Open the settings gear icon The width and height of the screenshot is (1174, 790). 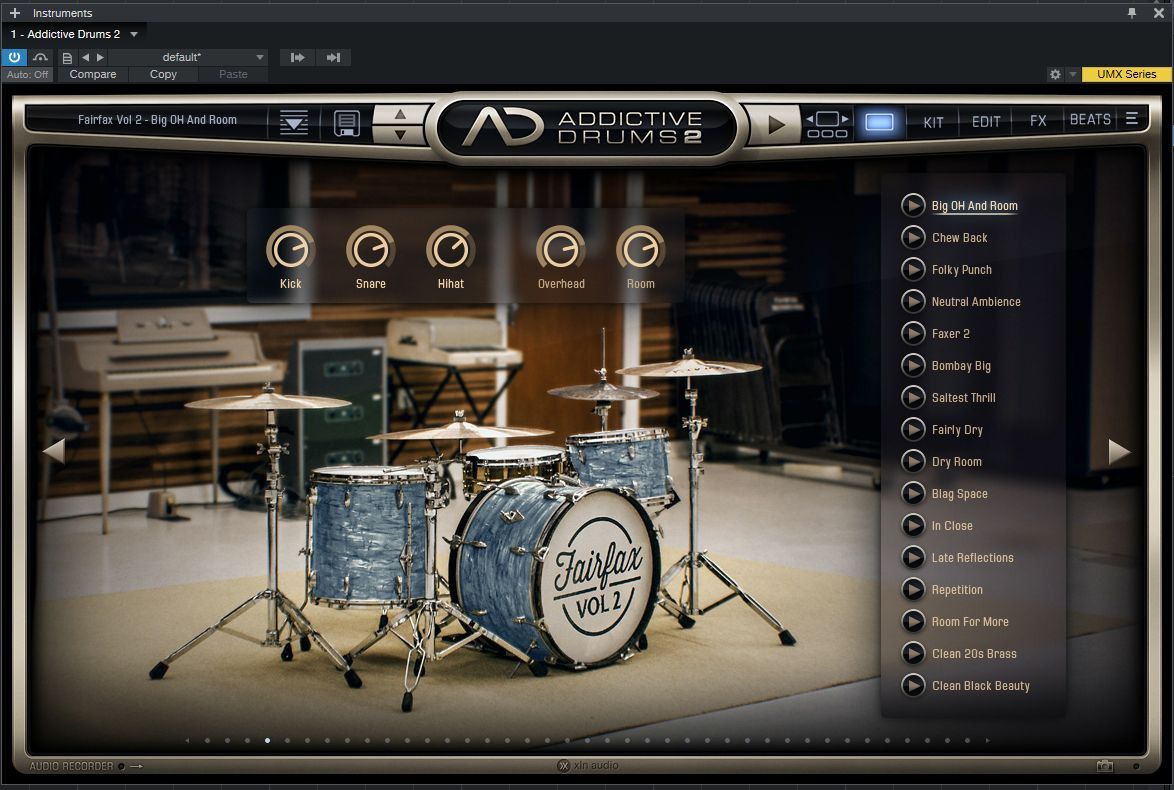click(1055, 74)
